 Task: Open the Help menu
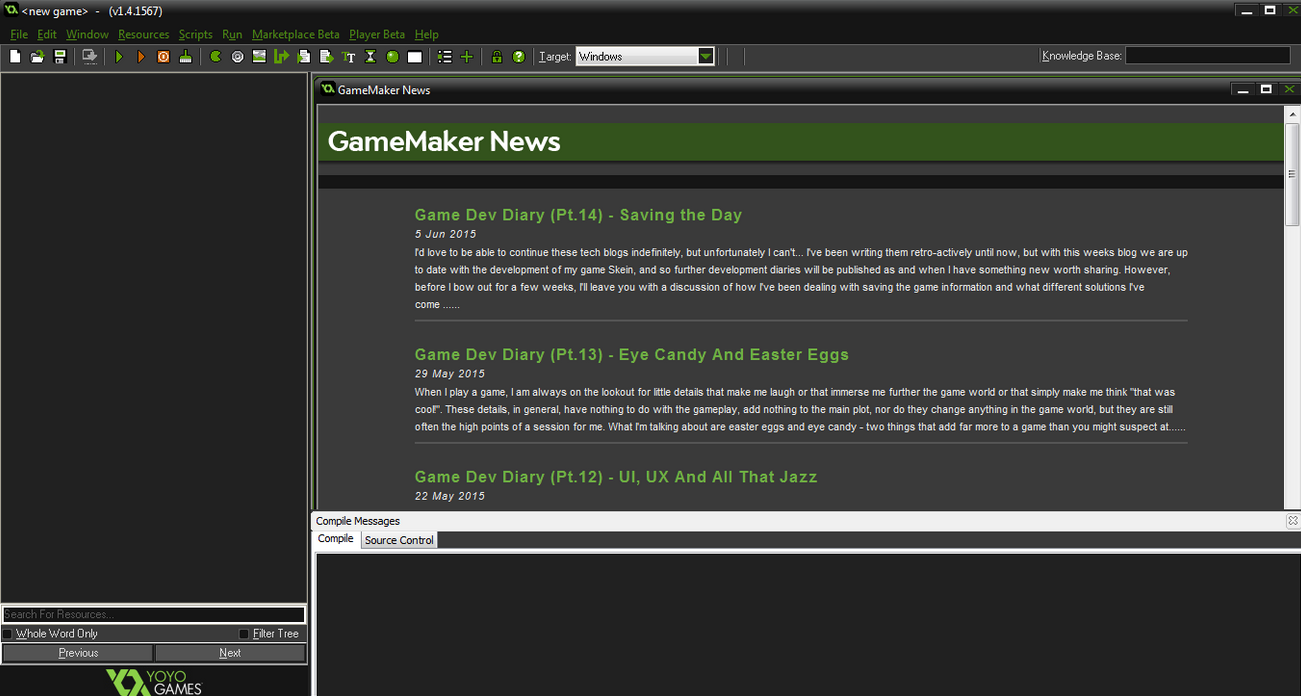tap(426, 34)
